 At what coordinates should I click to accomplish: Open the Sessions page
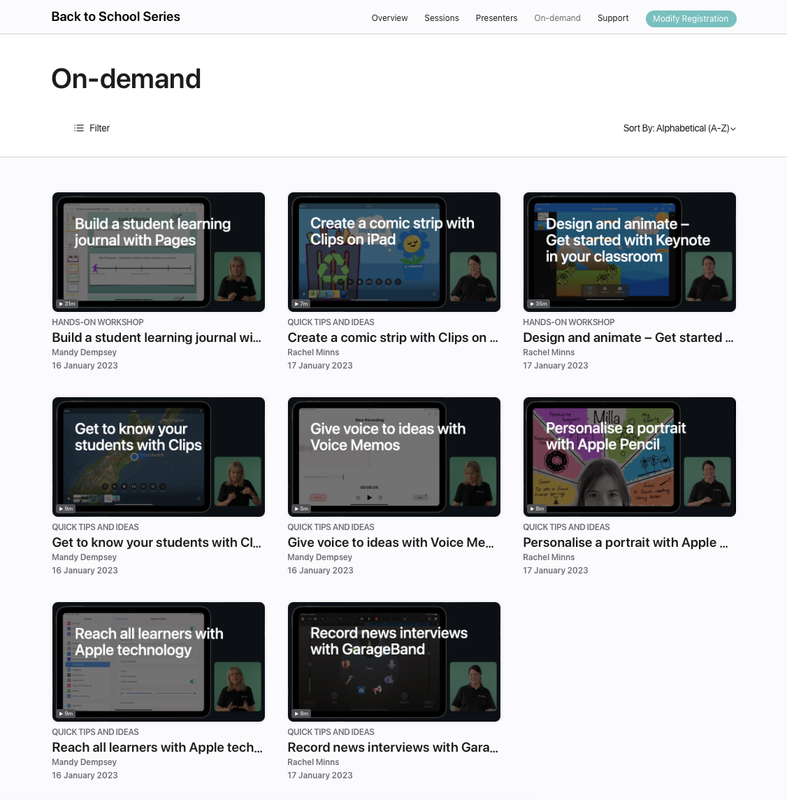[x=441, y=18]
